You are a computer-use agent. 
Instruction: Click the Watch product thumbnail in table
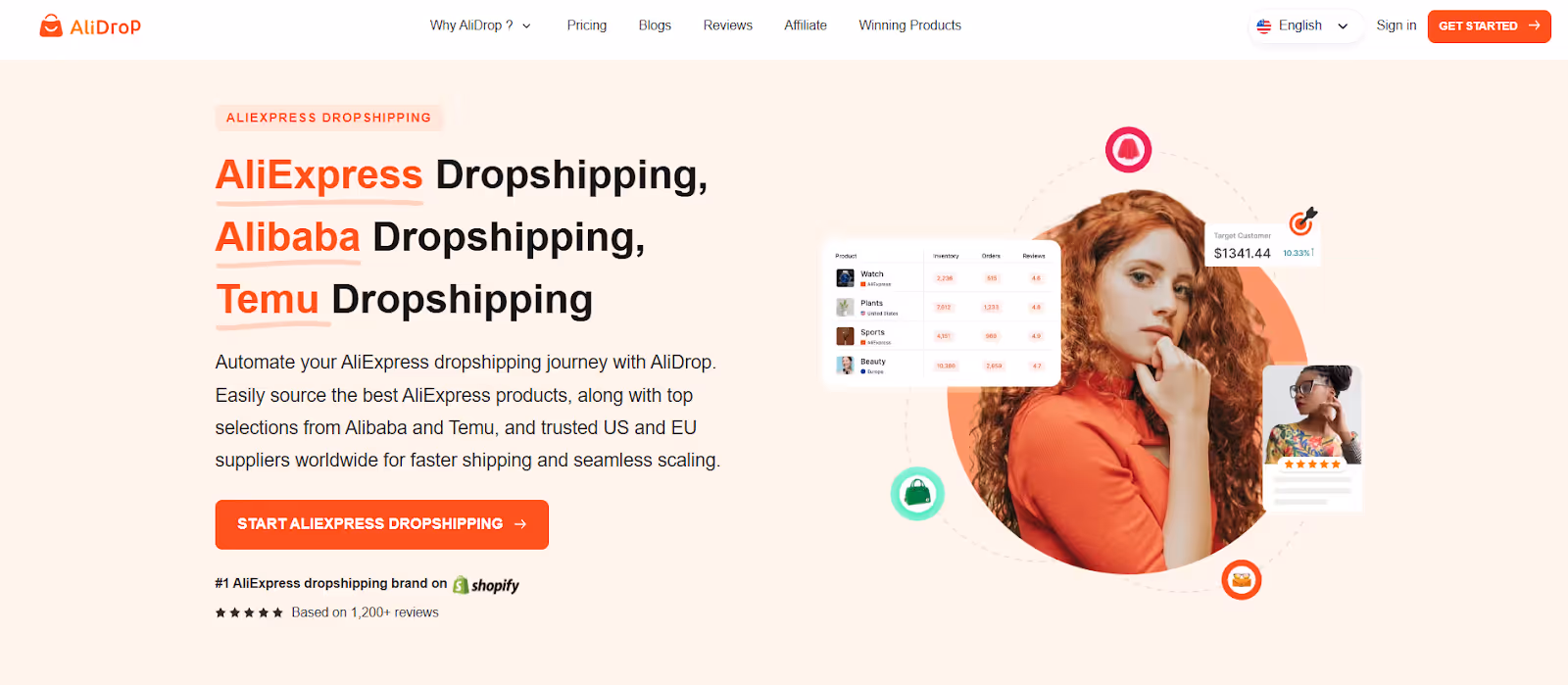(x=845, y=278)
